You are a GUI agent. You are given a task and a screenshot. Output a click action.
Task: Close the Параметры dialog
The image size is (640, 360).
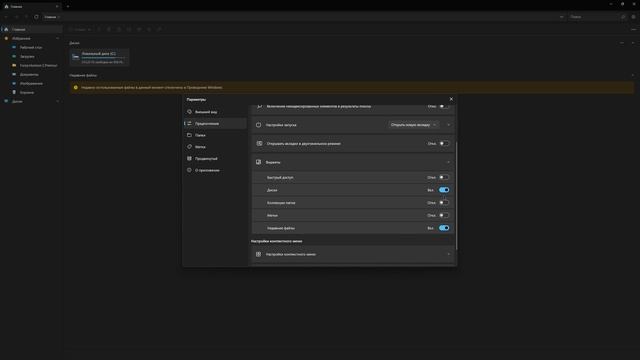click(x=451, y=99)
